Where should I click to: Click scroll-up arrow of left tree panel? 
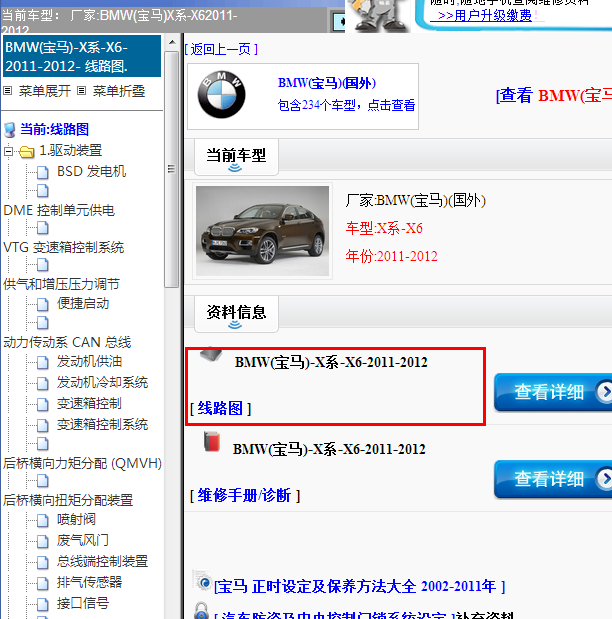pyautogui.click(x=172, y=42)
